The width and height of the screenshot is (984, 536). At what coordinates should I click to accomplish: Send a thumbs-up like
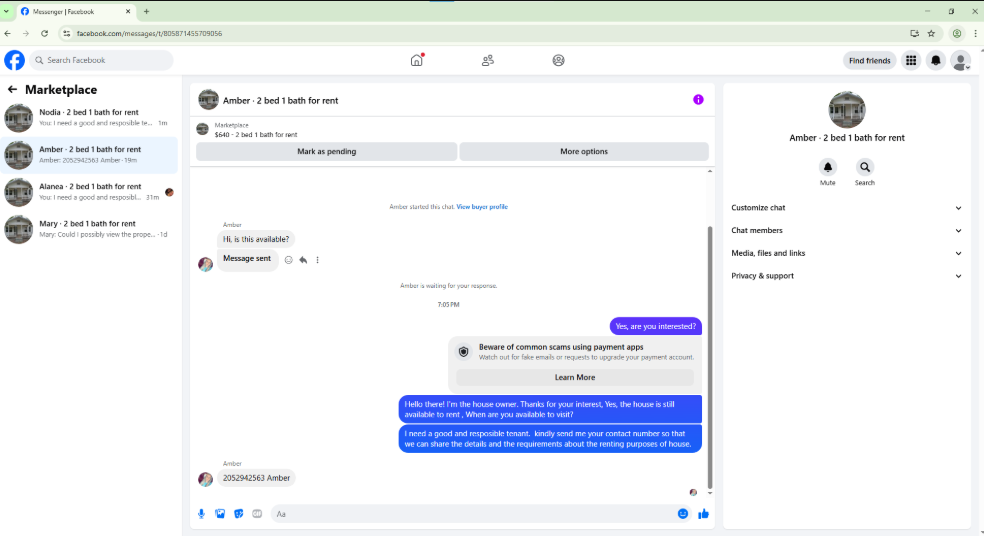[x=703, y=513]
